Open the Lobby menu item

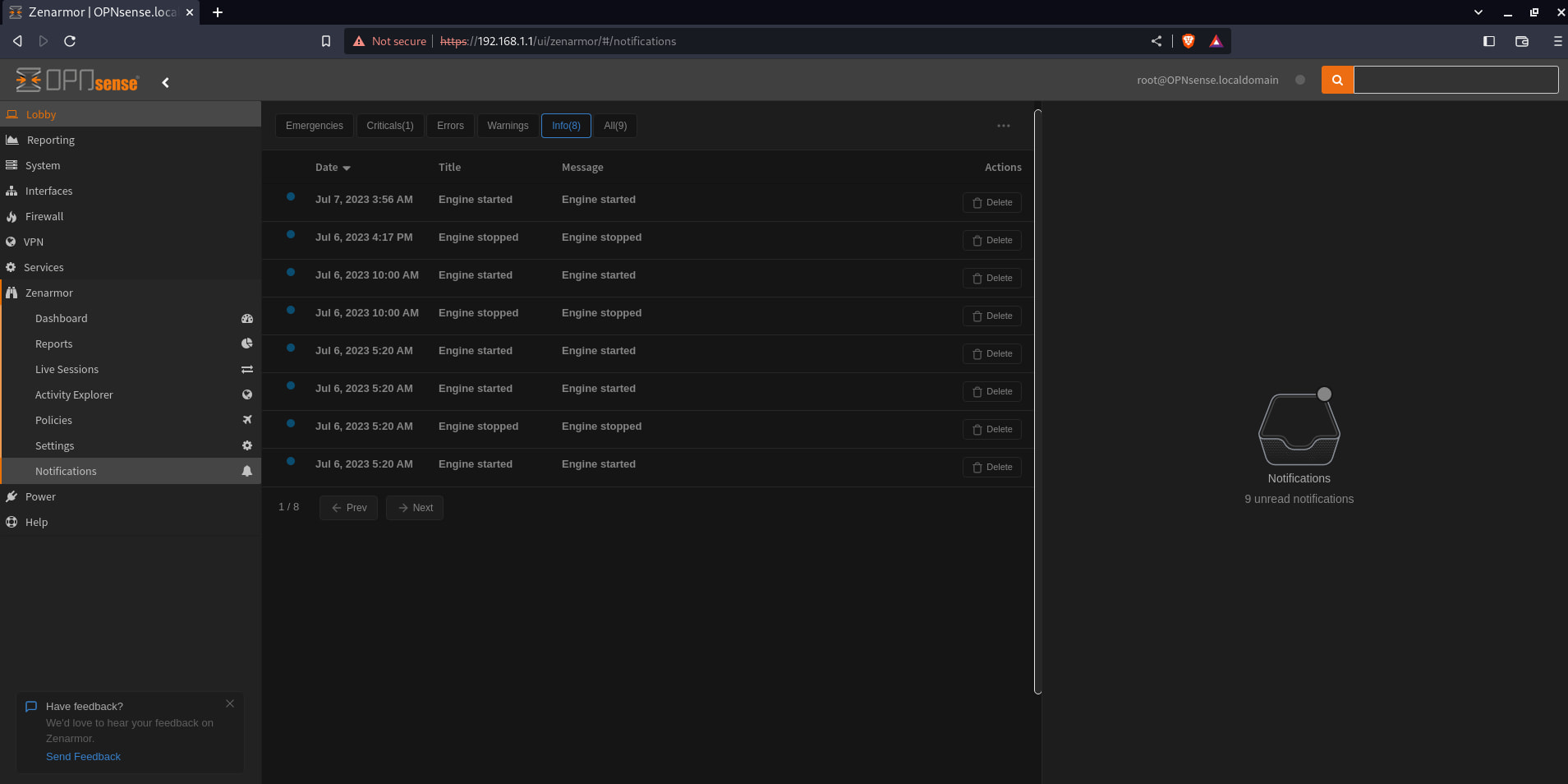[131, 114]
